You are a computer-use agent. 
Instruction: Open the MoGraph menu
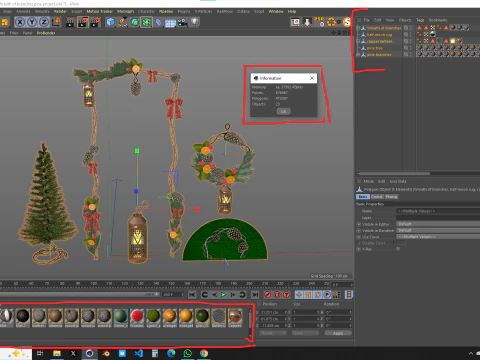[125, 11]
